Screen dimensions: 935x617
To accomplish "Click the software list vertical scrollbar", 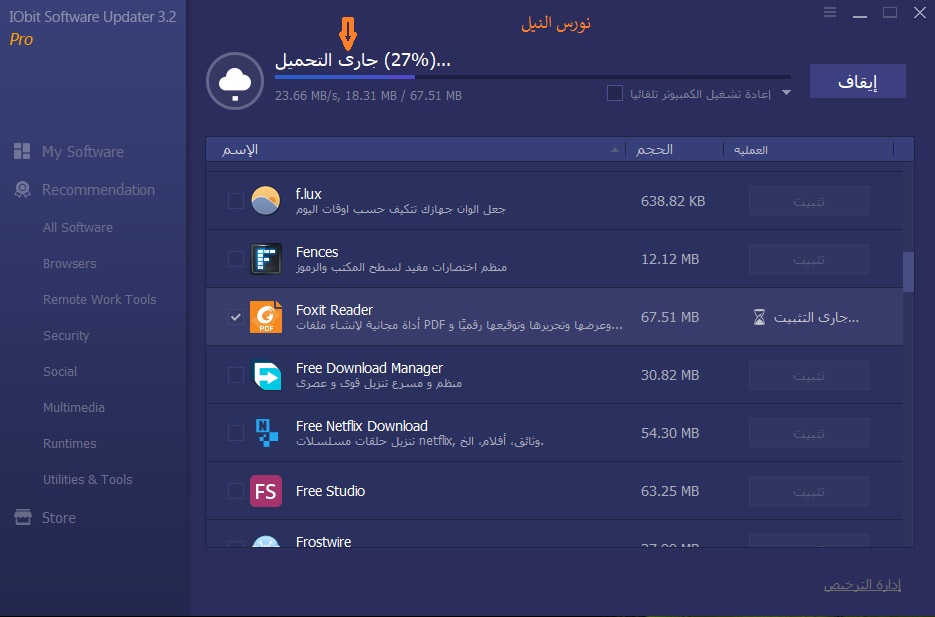I will tap(908, 271).
